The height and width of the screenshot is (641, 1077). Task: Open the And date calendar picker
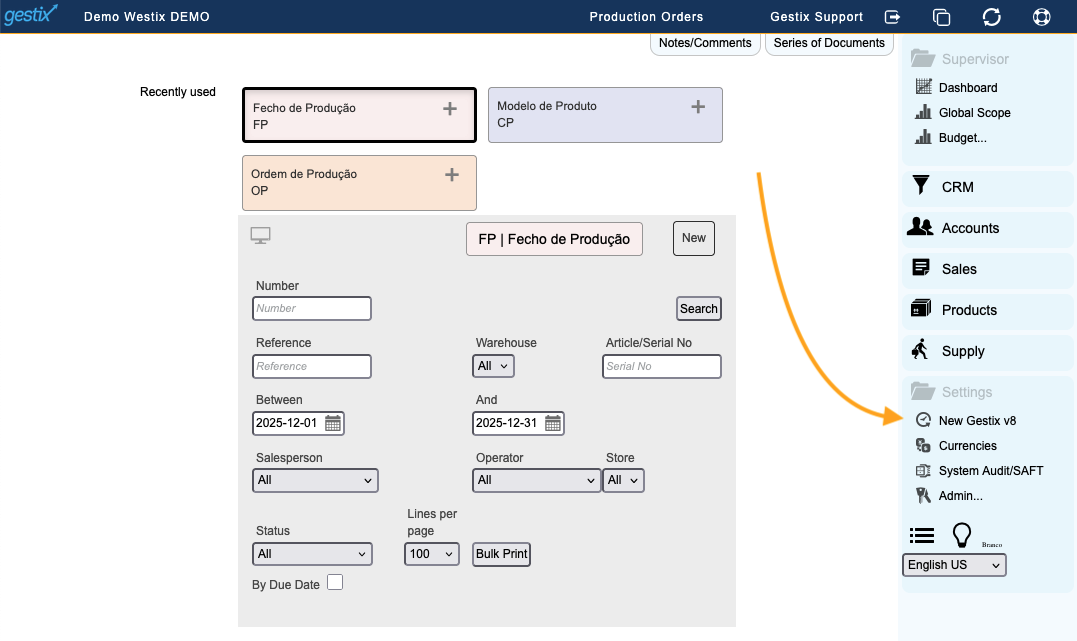[x=553, y=423]
